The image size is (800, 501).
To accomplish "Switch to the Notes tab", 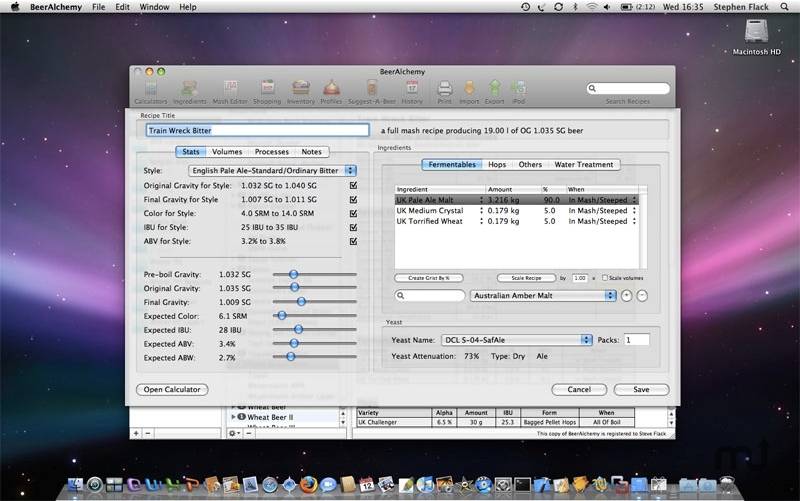I will [x=311, y=152].
